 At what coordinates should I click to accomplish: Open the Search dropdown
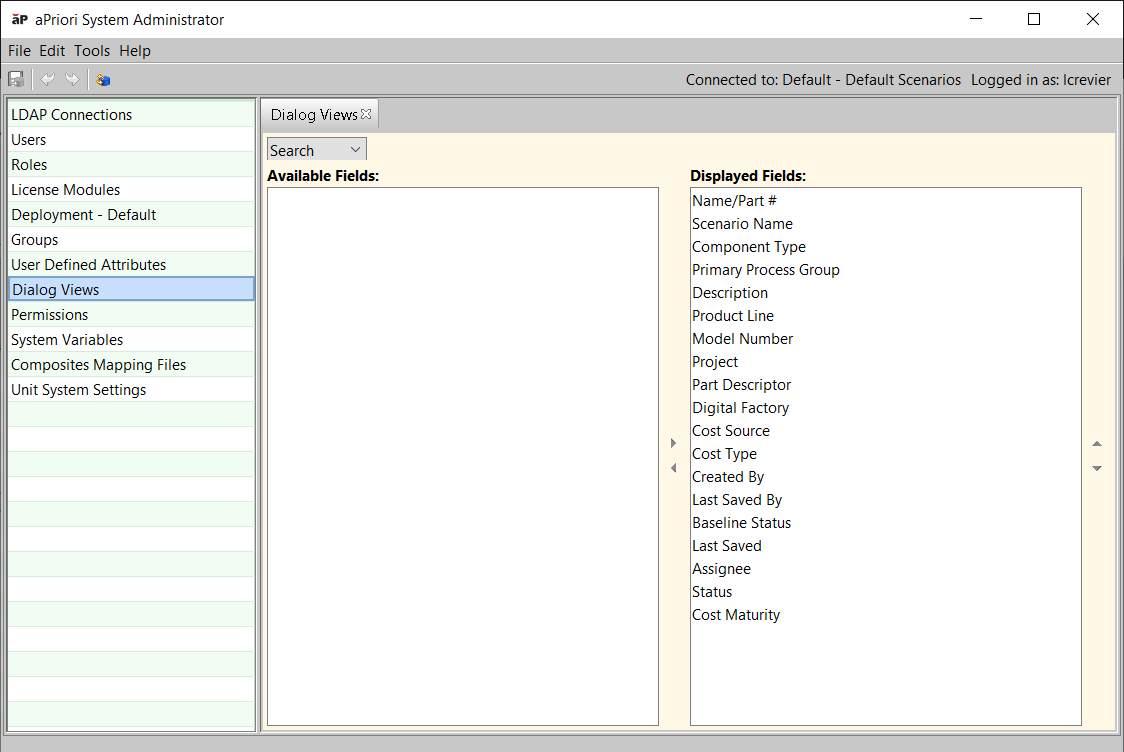pos(317,150)
